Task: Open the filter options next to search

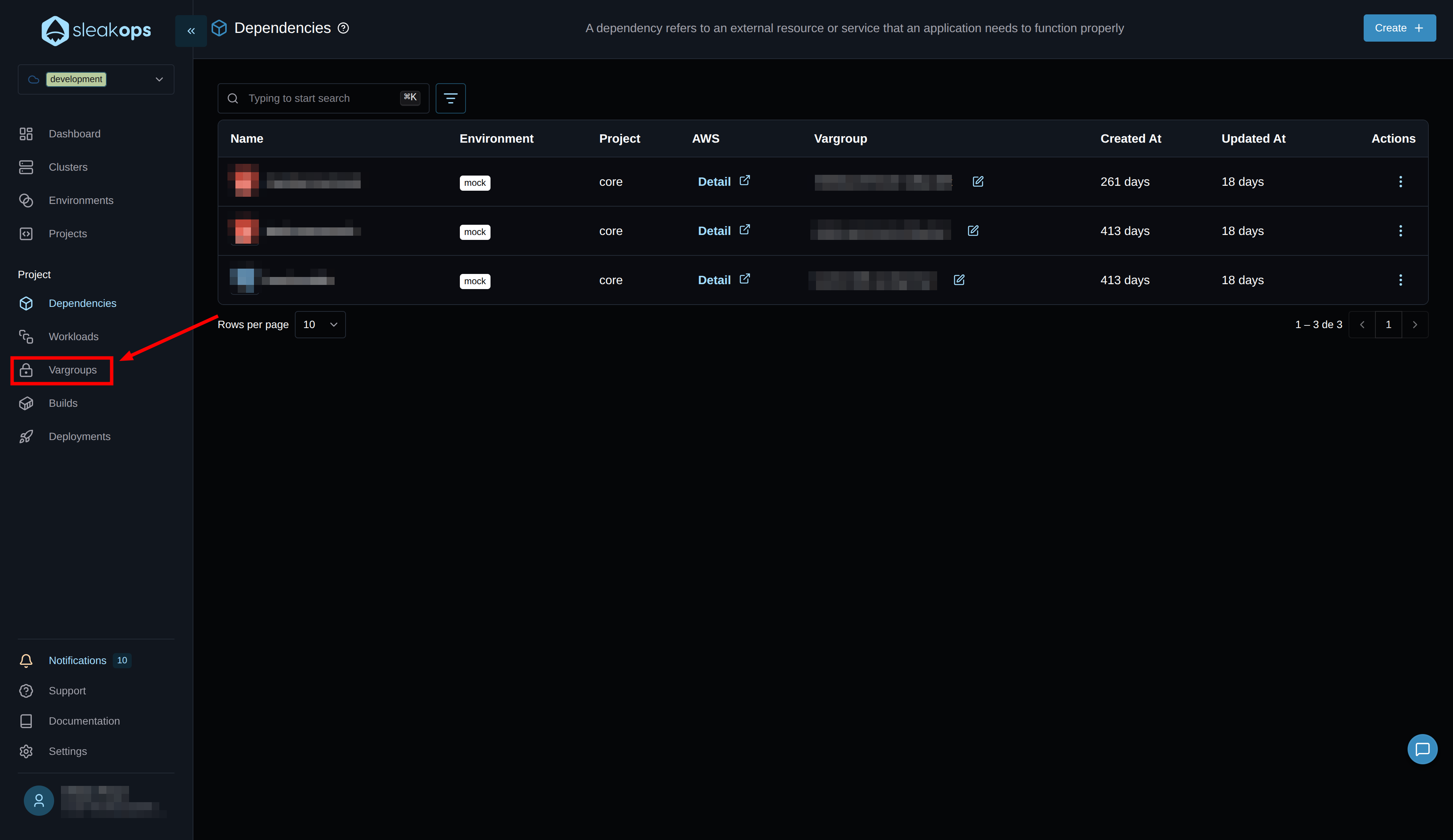Action: pos(450,98)
